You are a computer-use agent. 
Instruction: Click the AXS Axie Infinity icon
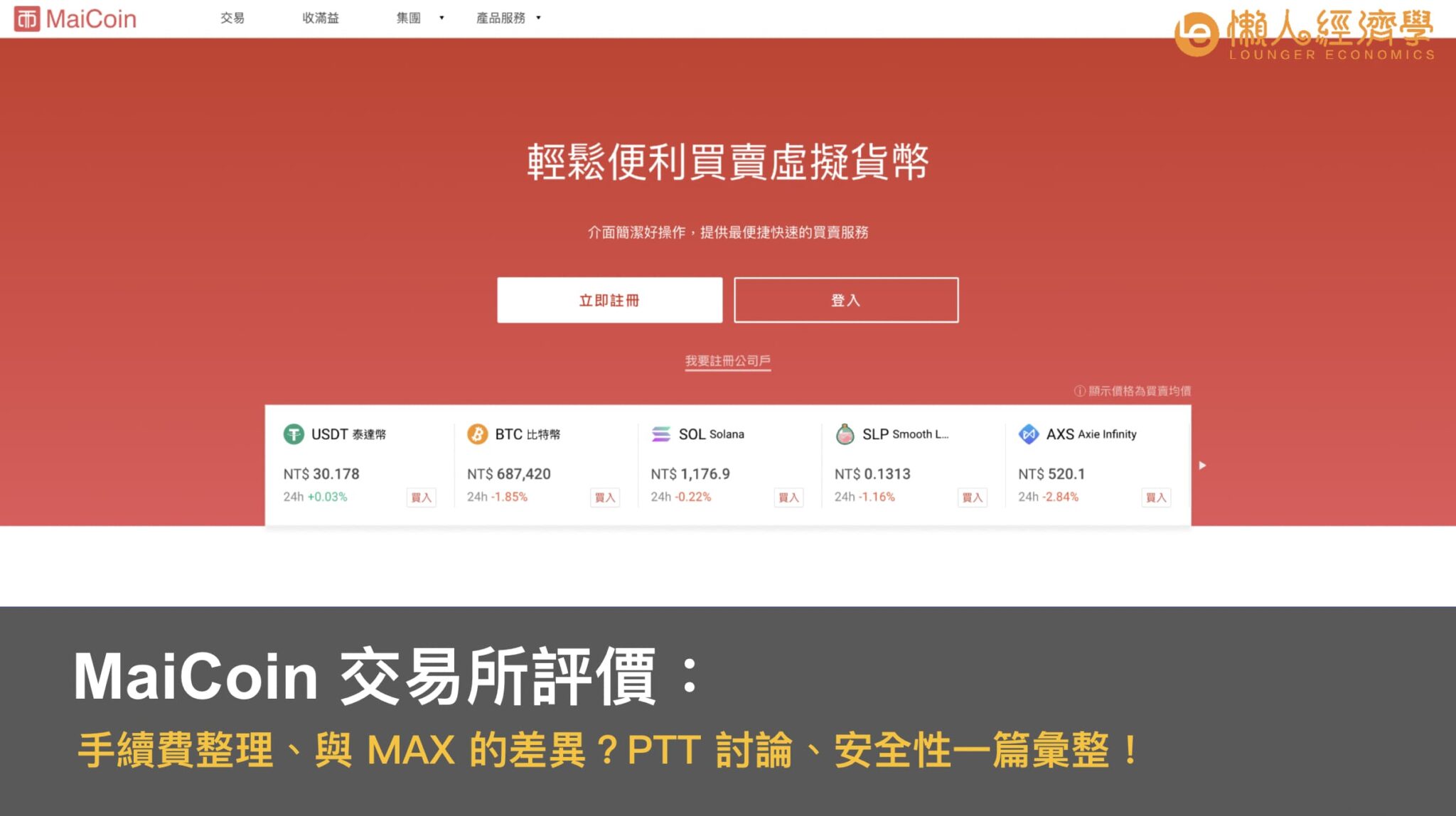pyautogui.click(x=1029, y=434)
